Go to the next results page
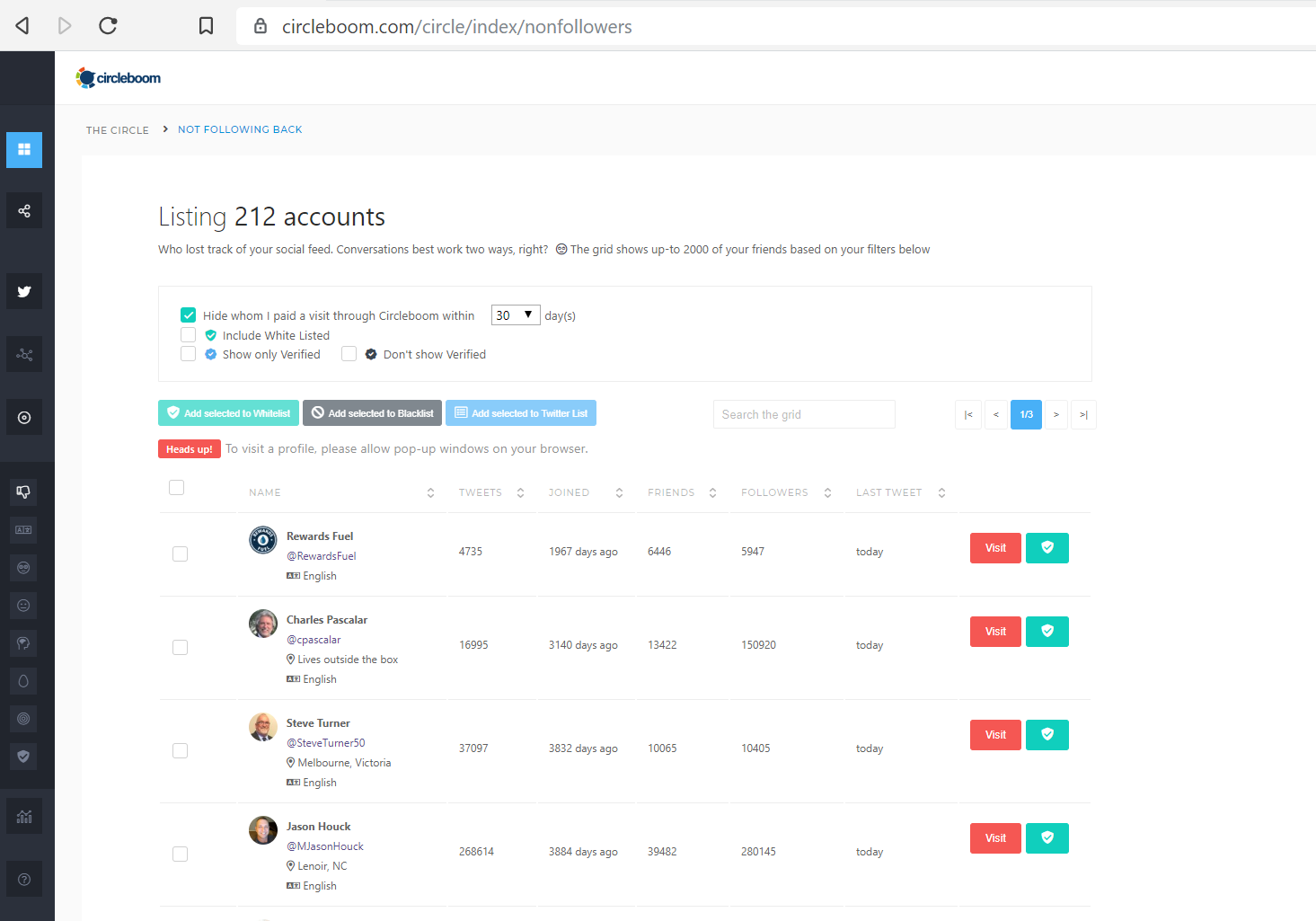The width and height of the screenshot is (1316, 921). (x=1056, y=414)
